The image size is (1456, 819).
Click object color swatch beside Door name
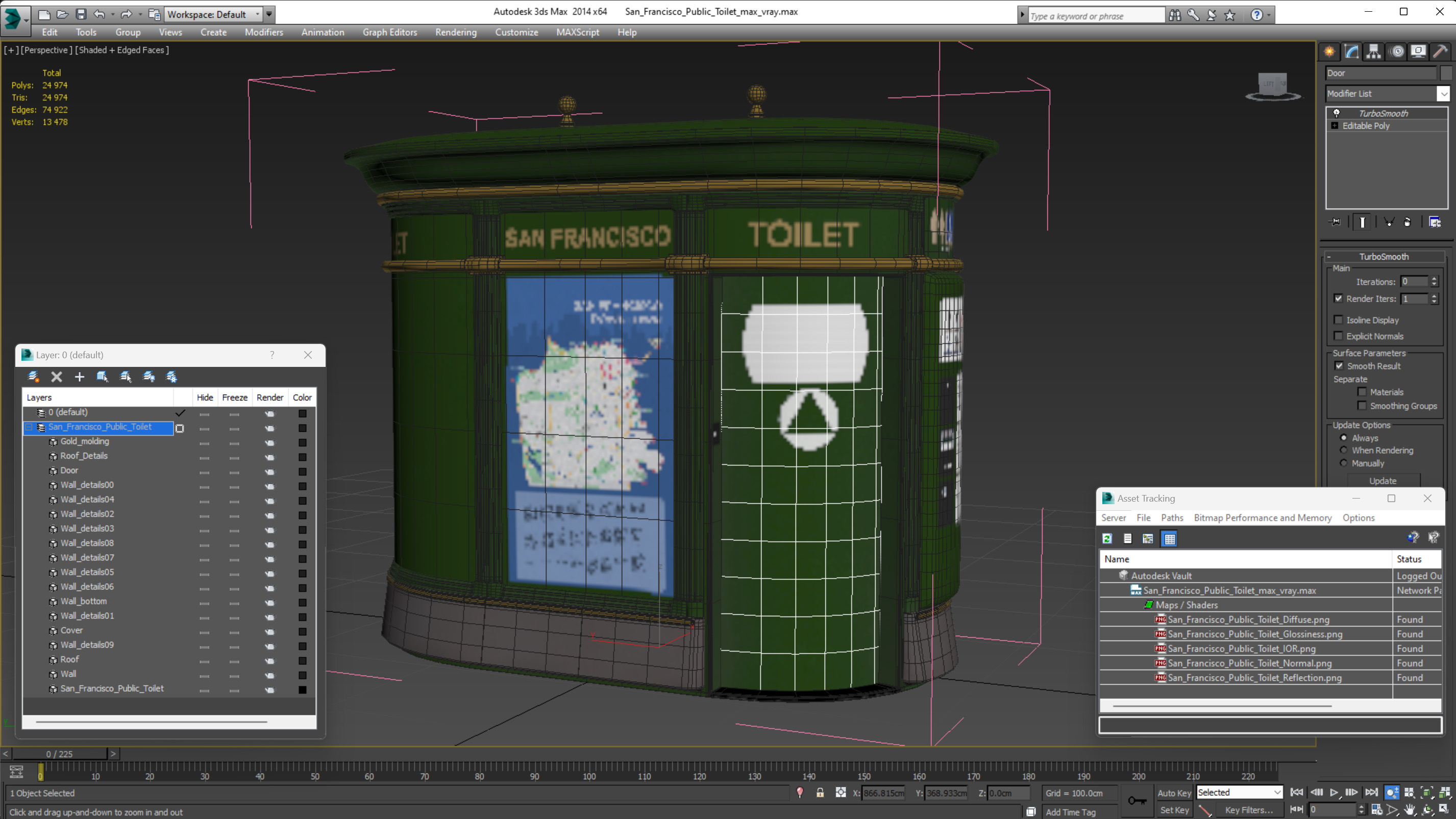pyautogui.click(x=1446, y=73)
